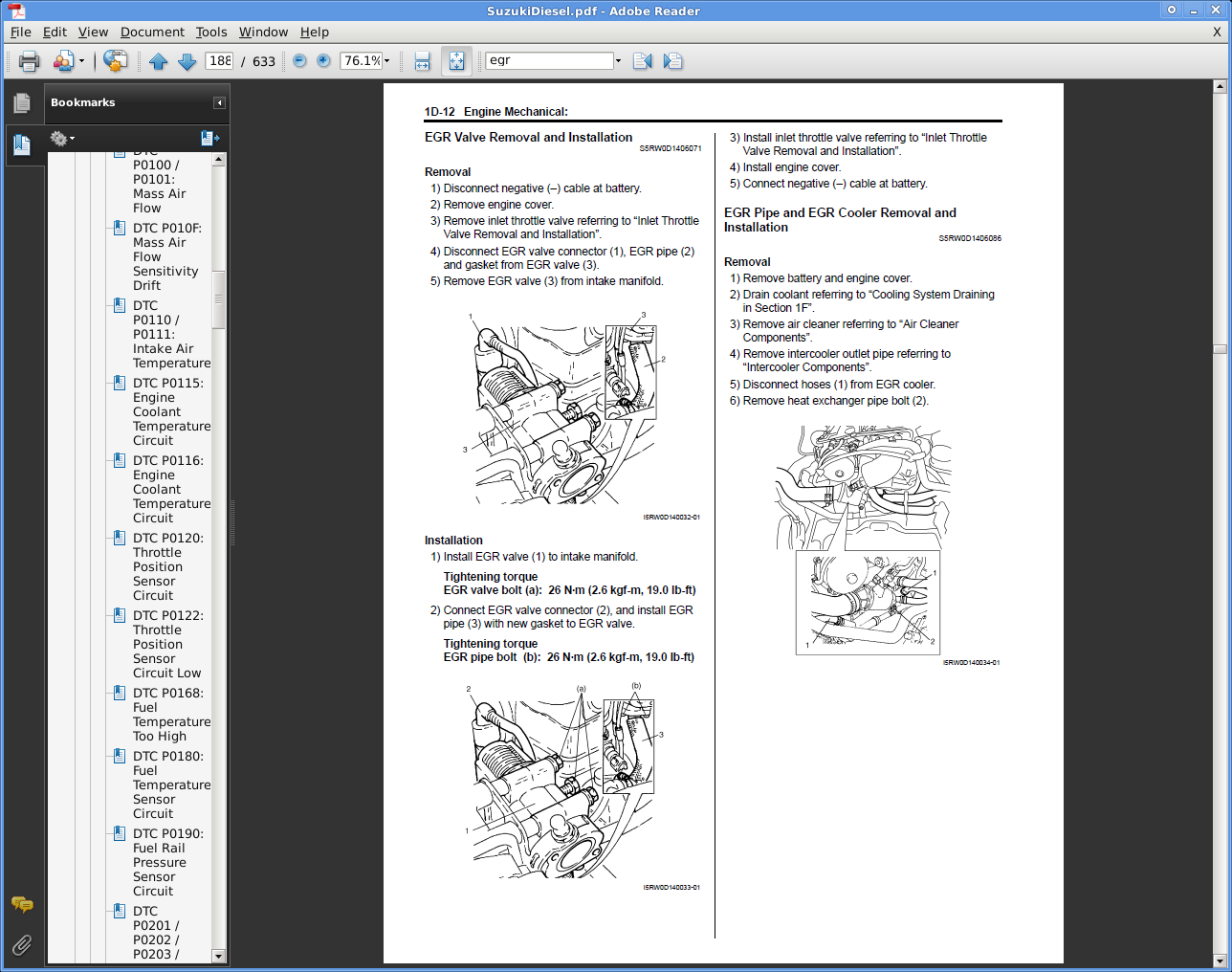Image resolution: width=1232 pixels, height=972 pixels.
Task: Click the Bookmarks panel icon in sidebar
Action: tap(21, 145)
